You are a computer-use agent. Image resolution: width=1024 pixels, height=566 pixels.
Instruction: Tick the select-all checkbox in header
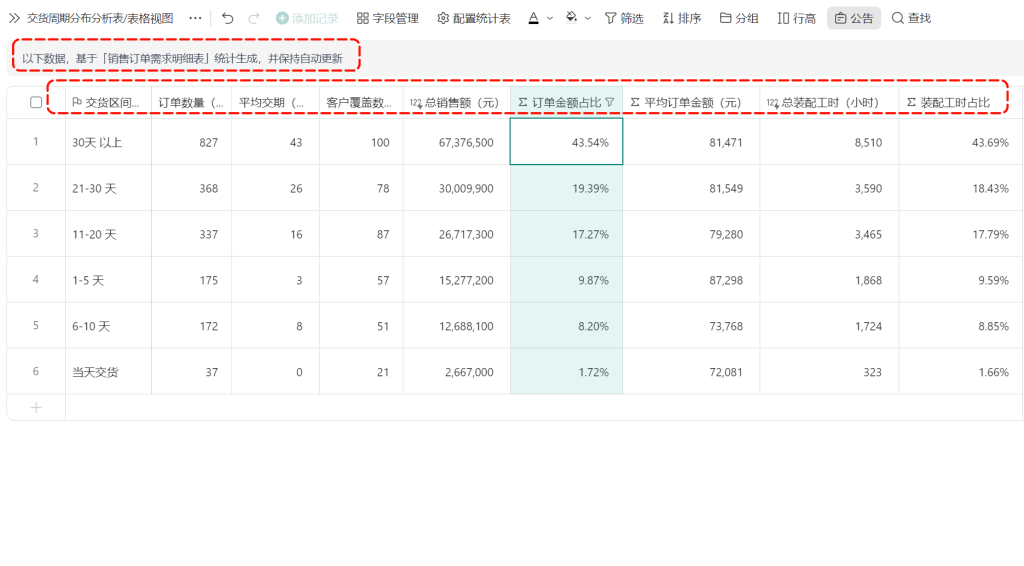36,102
